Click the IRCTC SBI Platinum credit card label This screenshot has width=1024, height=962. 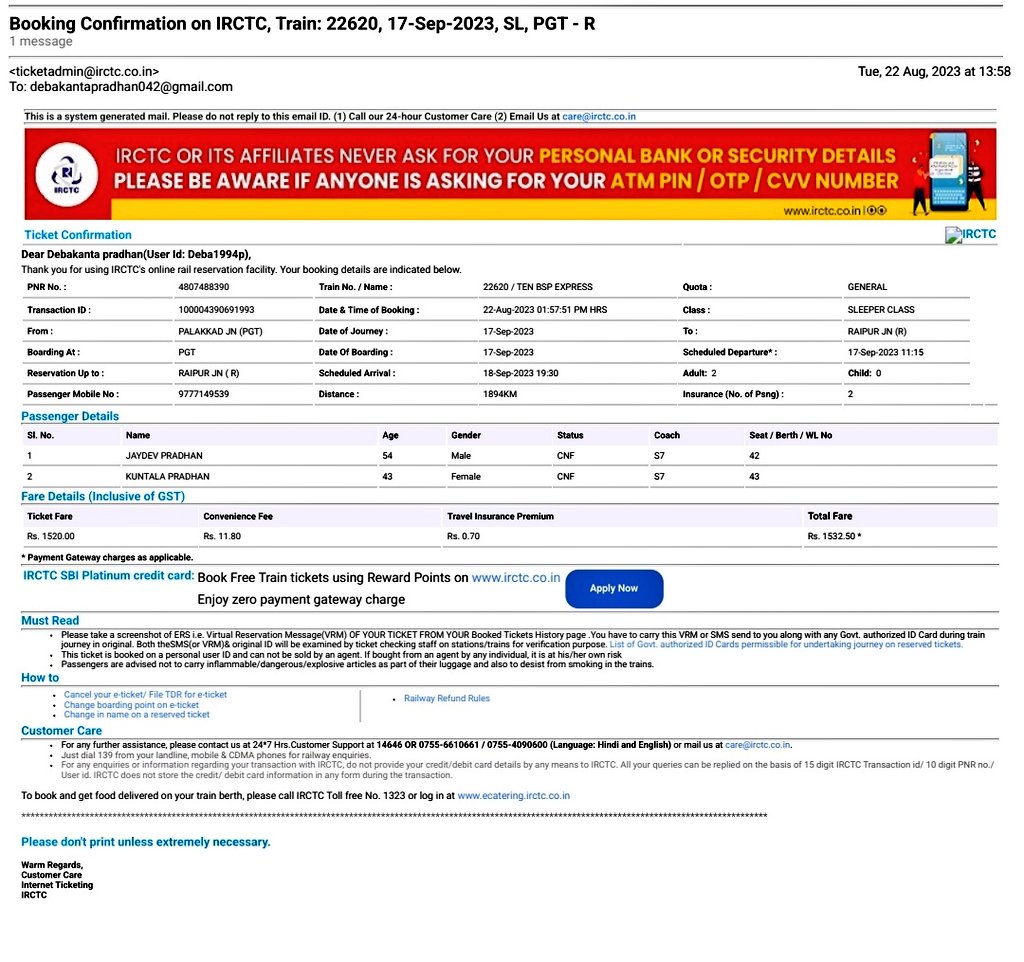[x=108, y=576]
